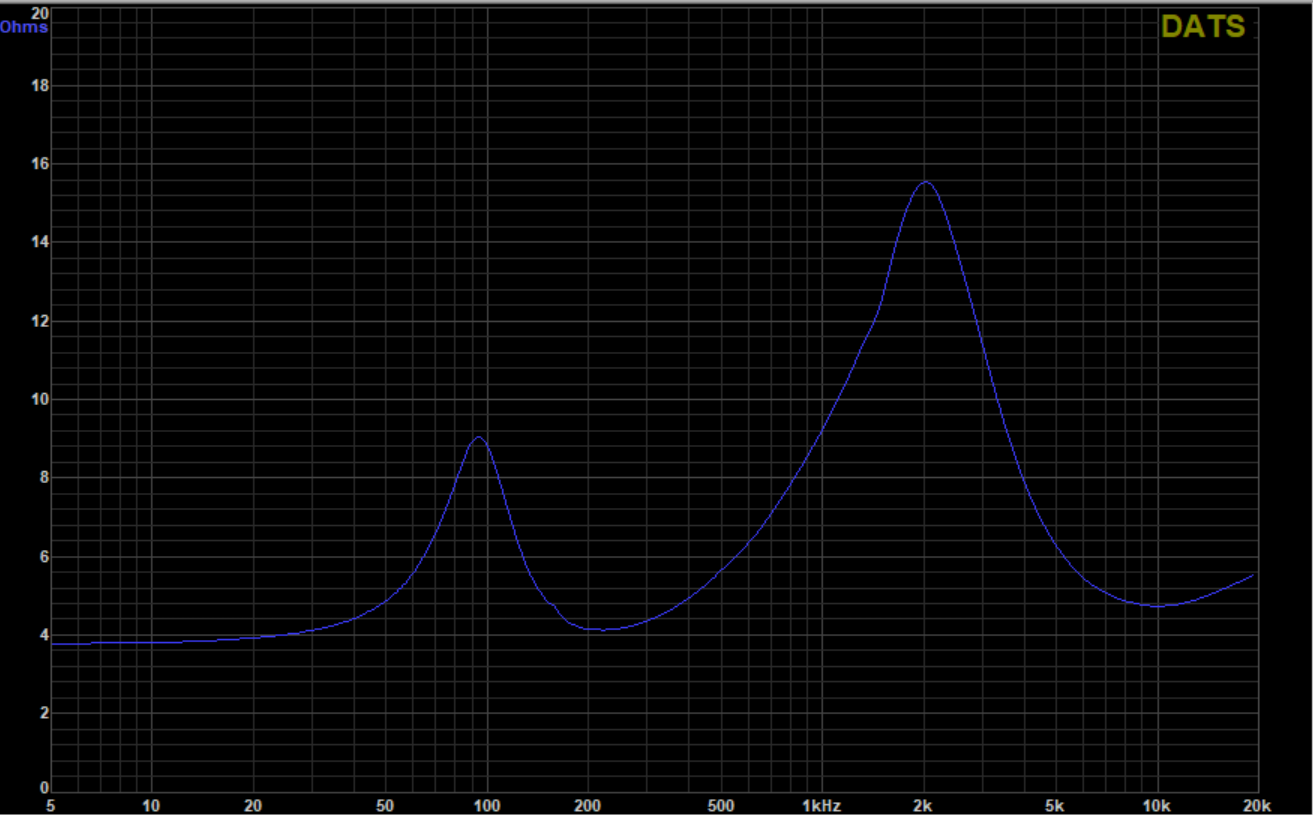Click the 4 ohms vertical axis label
1313x815 pixels.
pyautogui.click(x=44, y=635)
